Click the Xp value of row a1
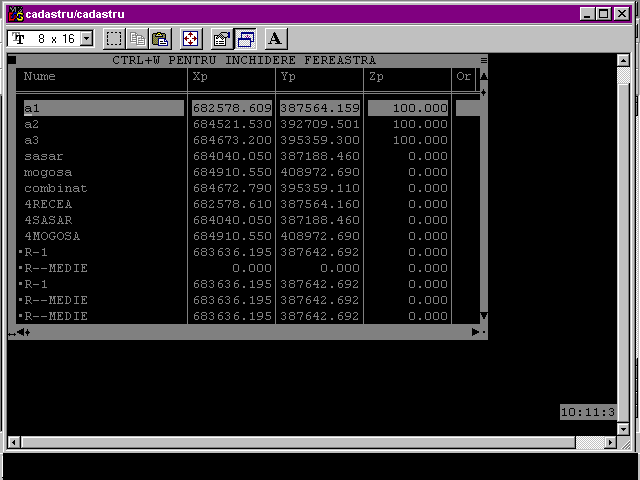Image resolution: width=640 pixels, height=480 pixels. (x=231, y=108)
